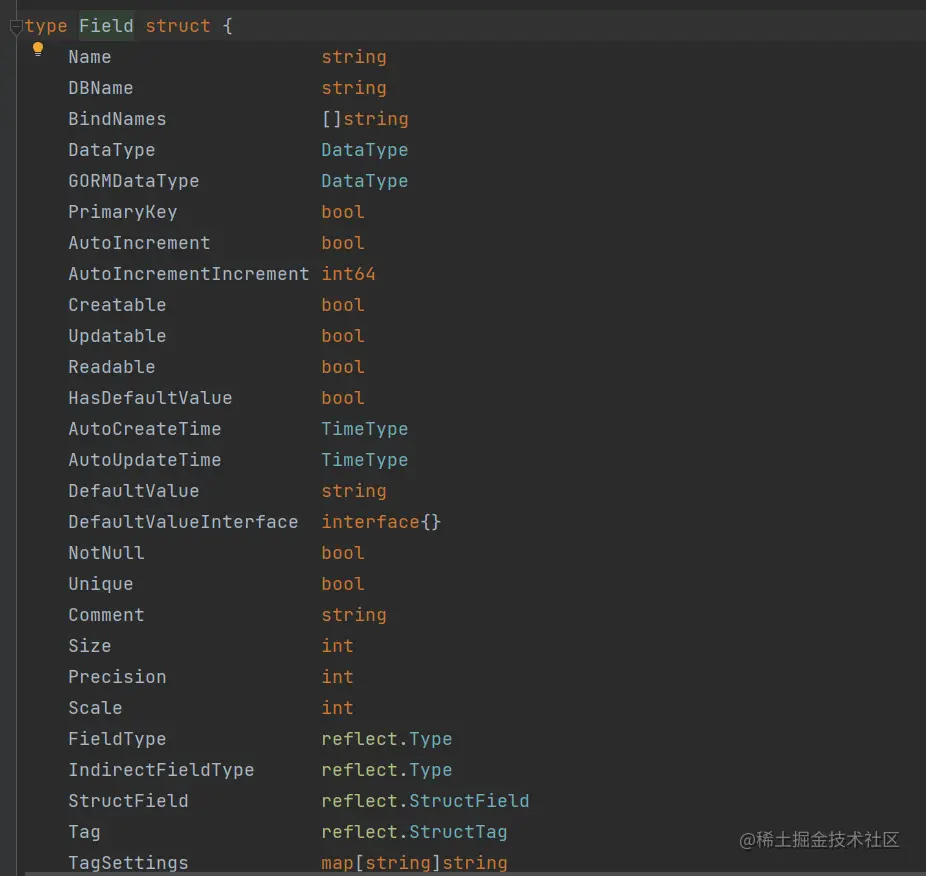The height and width of the screenshot is (876, 926).
Task: Click the FieldType field name
Action: (118, 740)
